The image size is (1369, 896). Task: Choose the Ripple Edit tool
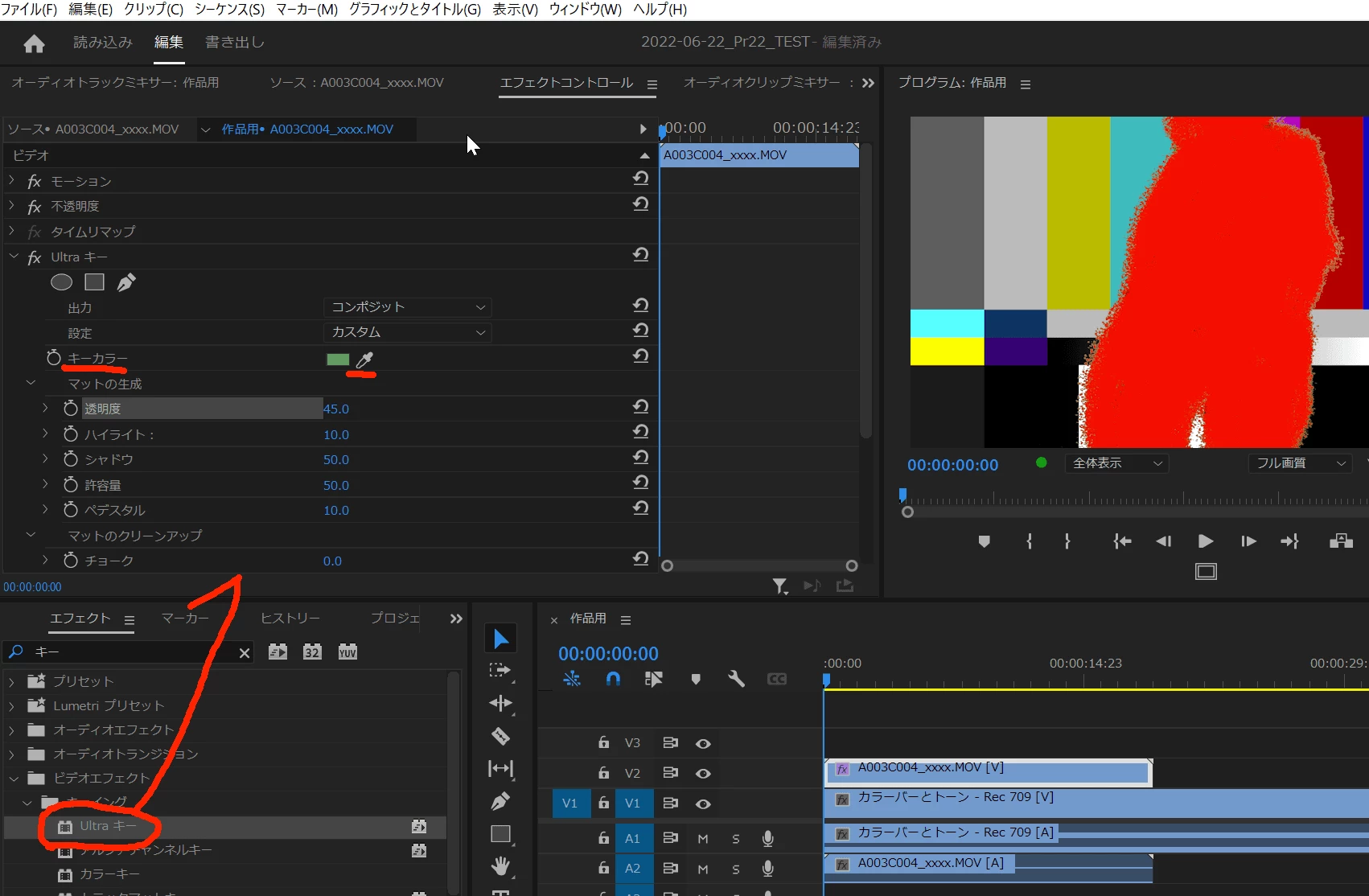(500, 704)
